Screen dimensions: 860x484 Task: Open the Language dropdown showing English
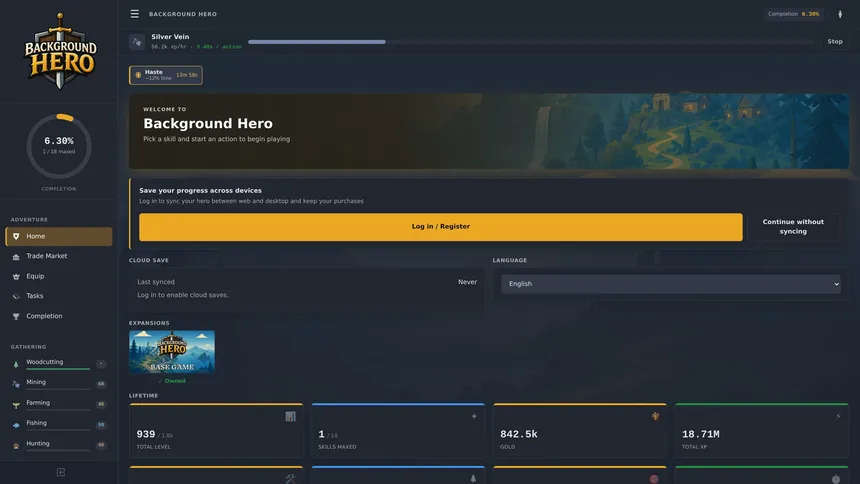[x=670, y=284]
